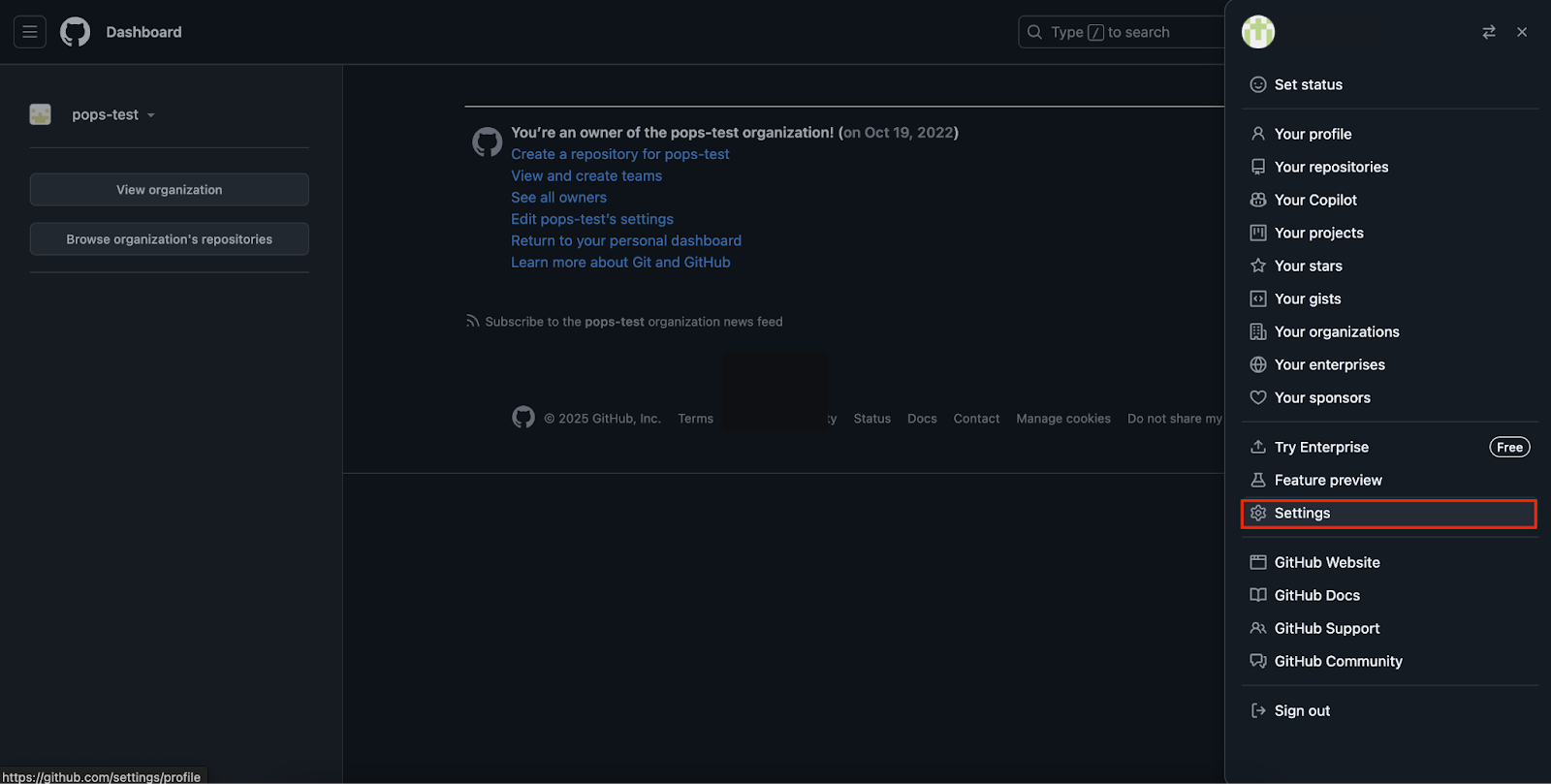Expand the pops-test account switcher dropdown
Viewport: 1551px width, 784px height.
click(113, 114)
